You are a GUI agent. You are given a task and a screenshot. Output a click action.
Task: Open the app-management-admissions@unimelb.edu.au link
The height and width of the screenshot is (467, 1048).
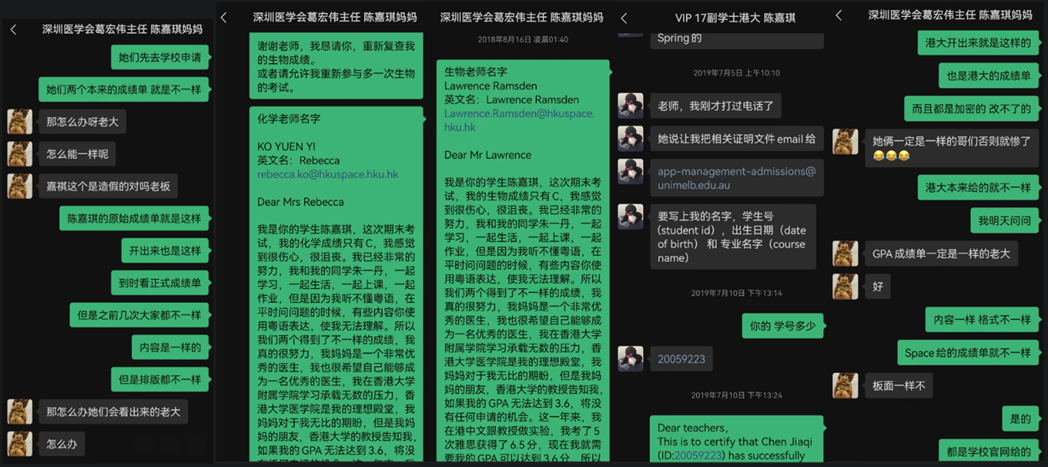point(736,177)
